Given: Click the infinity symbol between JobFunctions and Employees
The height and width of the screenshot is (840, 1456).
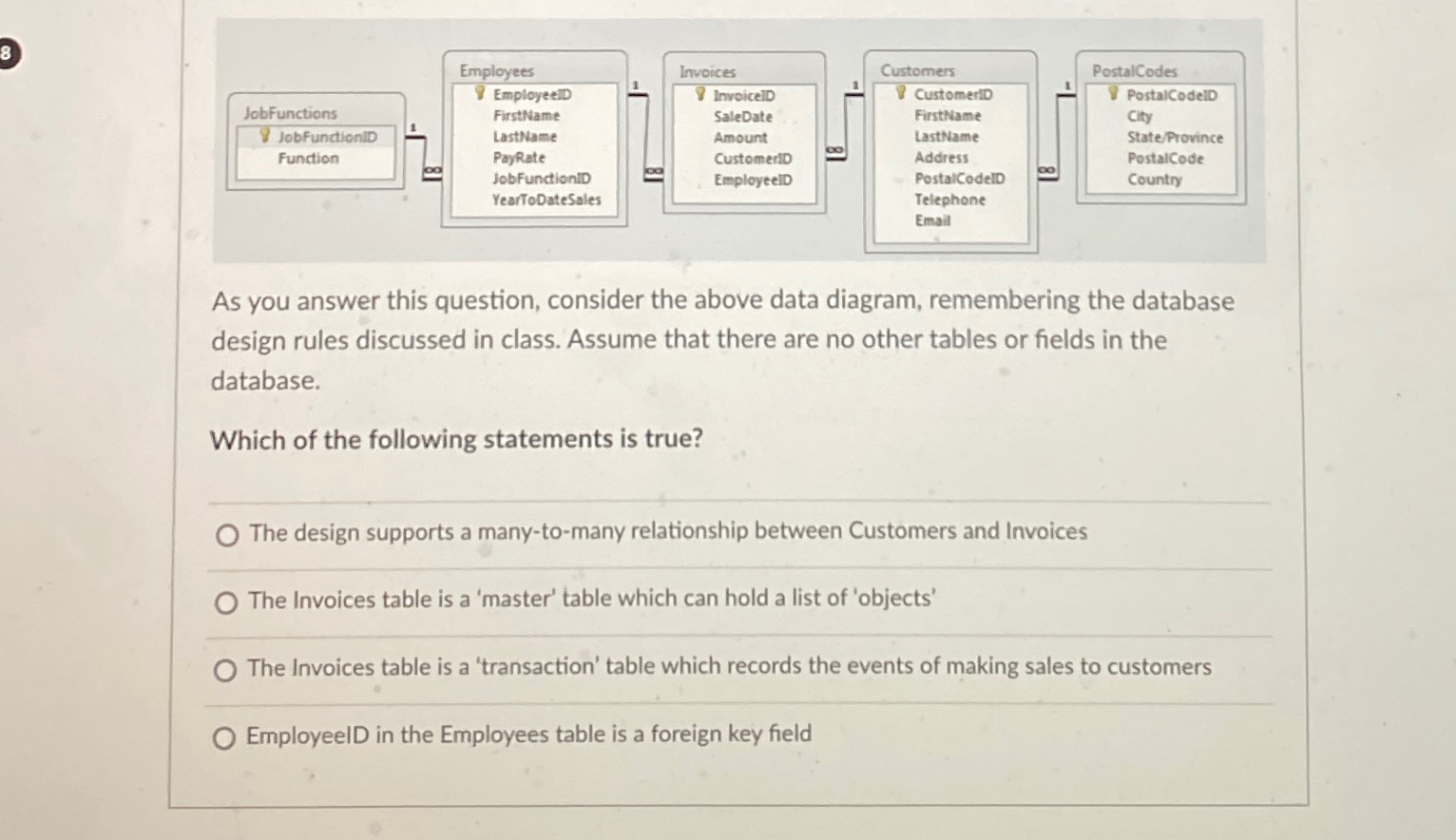Looking at the screenshot, I should pos(433,168).
